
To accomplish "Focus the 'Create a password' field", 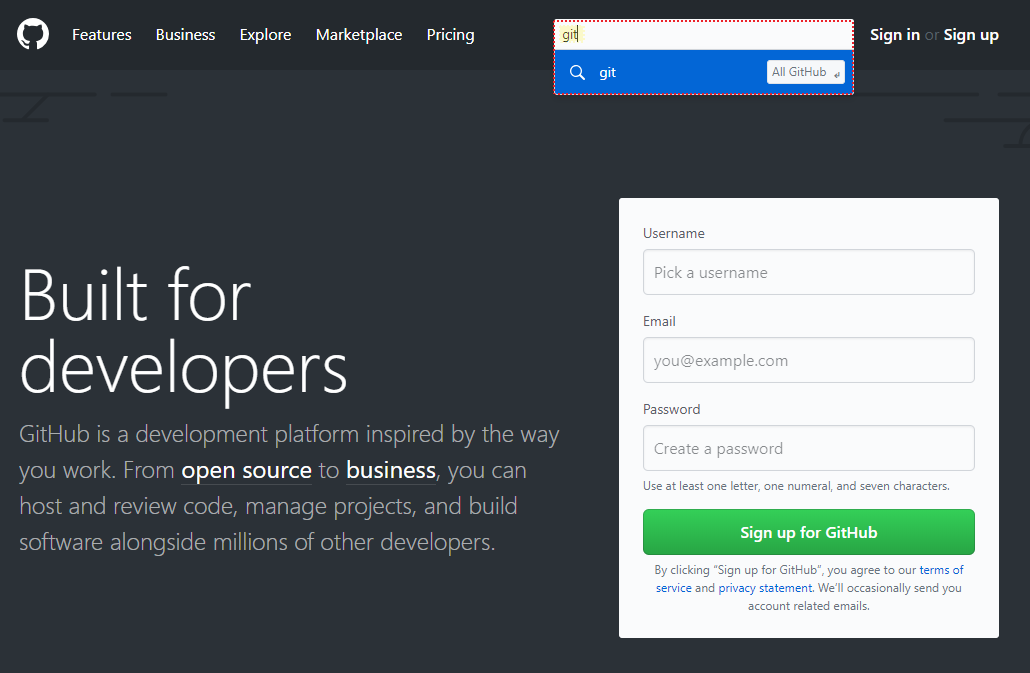I will tap(809, 448).
